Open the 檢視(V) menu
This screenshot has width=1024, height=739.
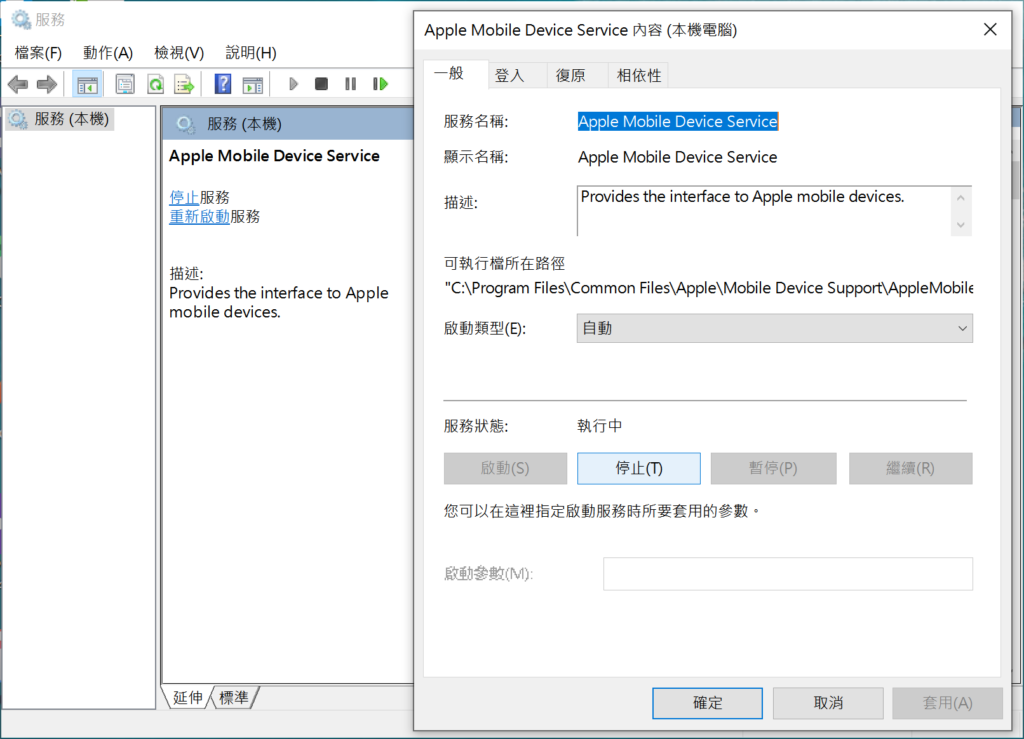(179, 53)
